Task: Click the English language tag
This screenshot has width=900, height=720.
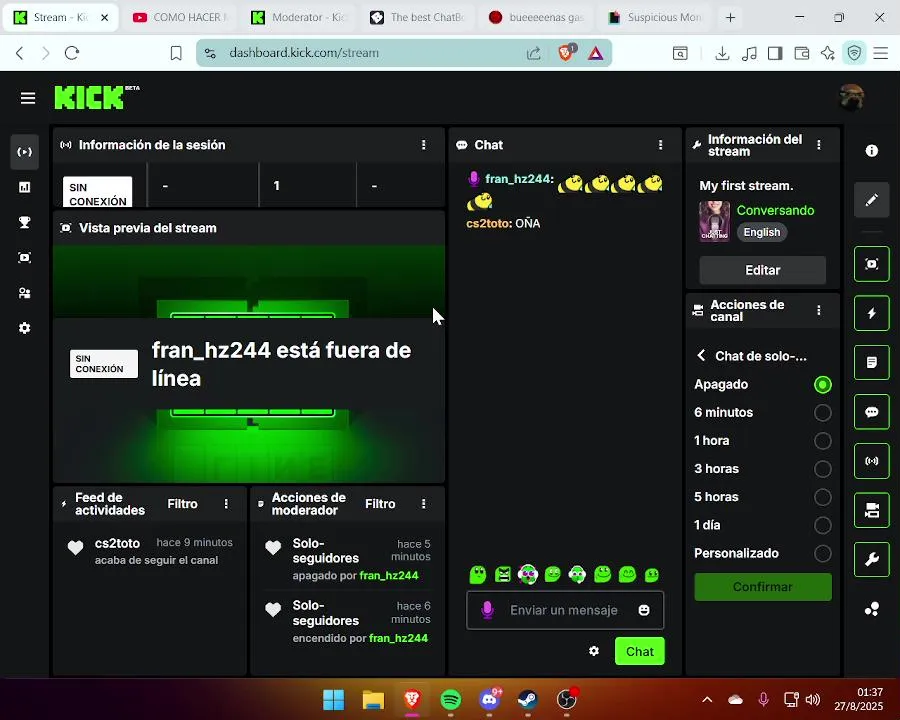Action: (762, 232)
